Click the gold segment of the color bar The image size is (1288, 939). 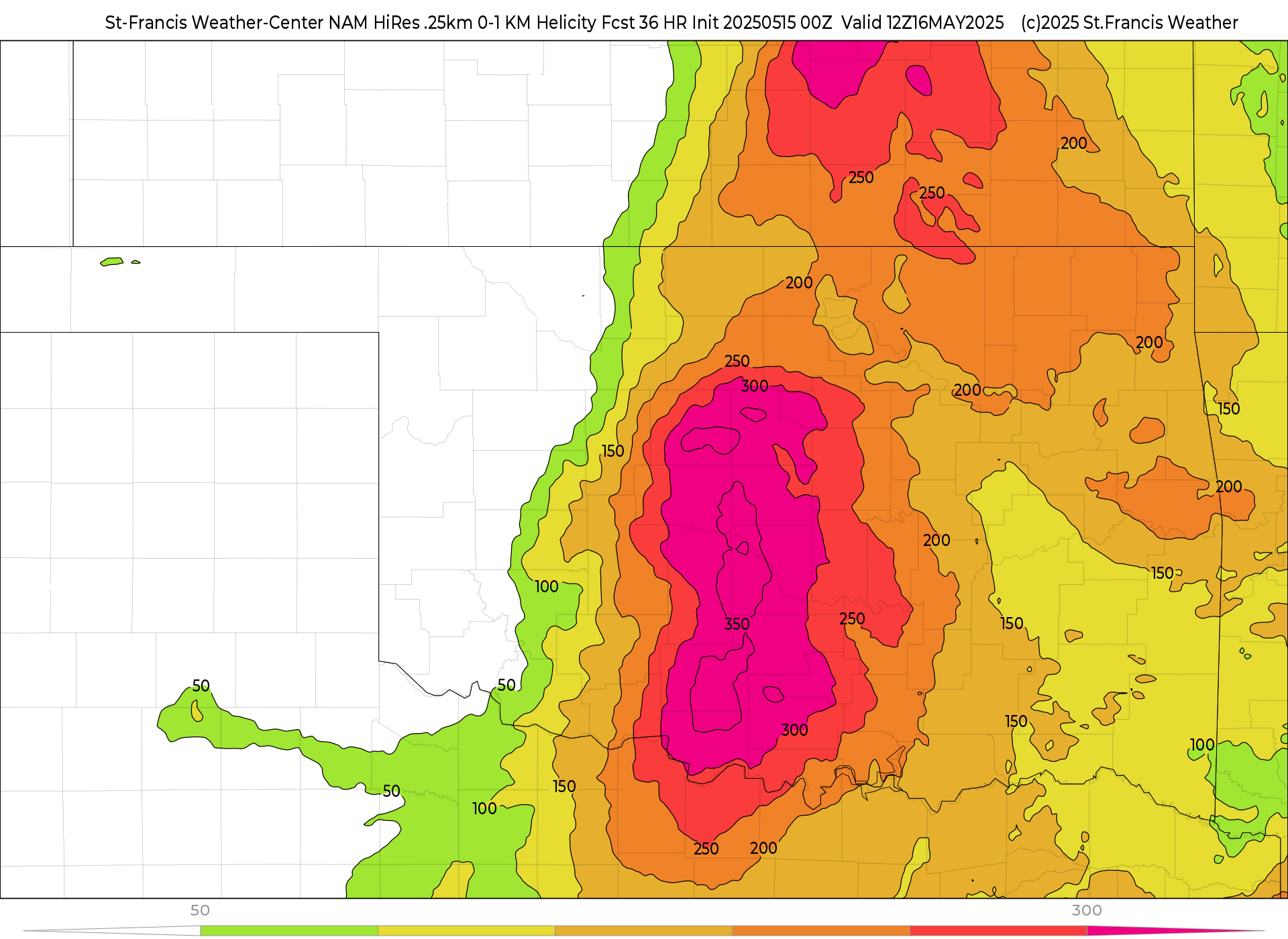coord(643,931)
